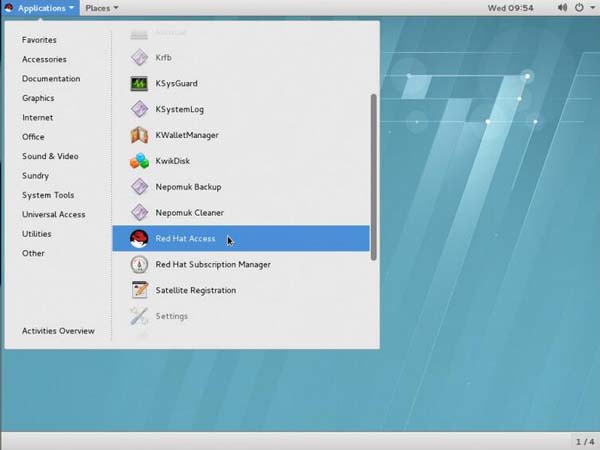
Task: Open Satellite Registration
Action: (x=195, y=291)
